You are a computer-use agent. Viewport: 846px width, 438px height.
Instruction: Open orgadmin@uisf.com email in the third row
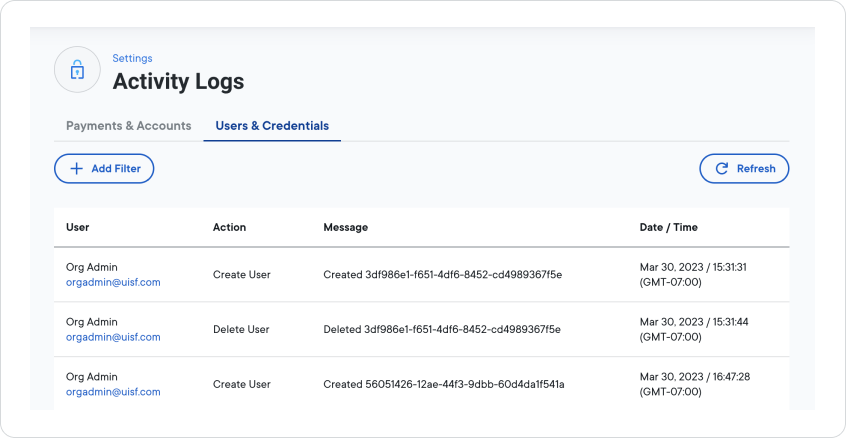(x=113, y=392)
